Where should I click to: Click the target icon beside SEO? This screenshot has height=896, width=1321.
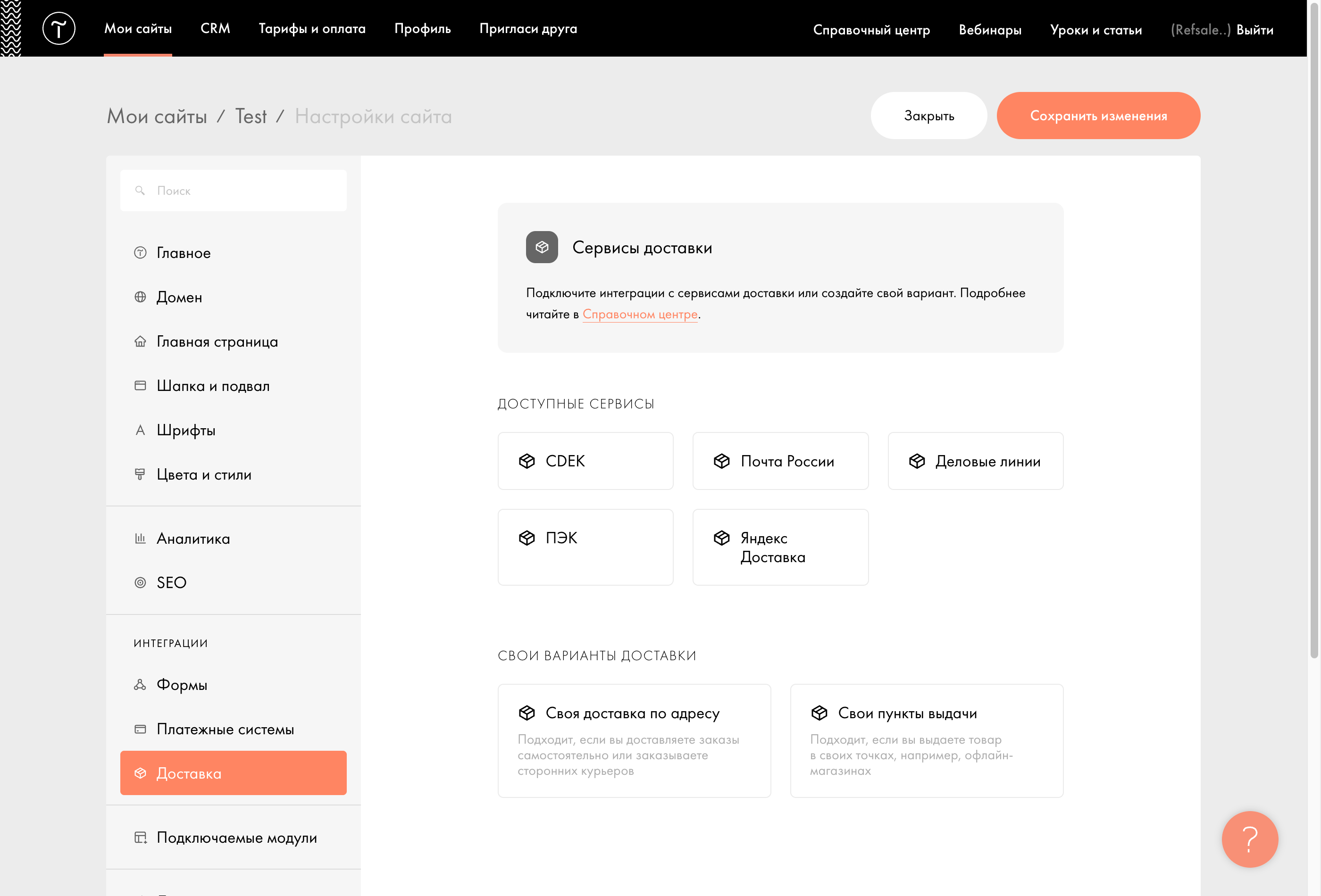point(140,582)
